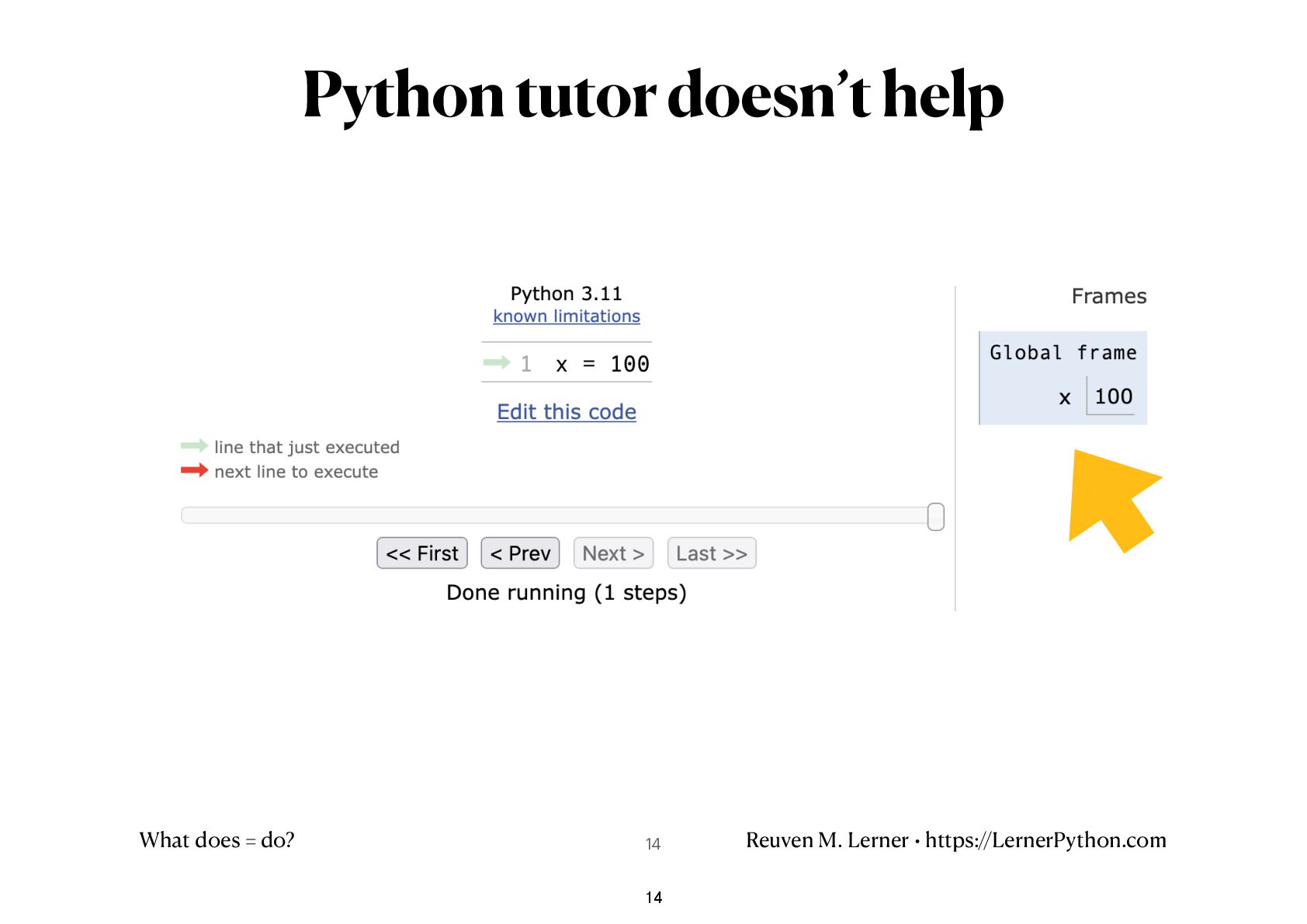Click the Next > button
Screen dimensions: 1307x924
(613, 553)
